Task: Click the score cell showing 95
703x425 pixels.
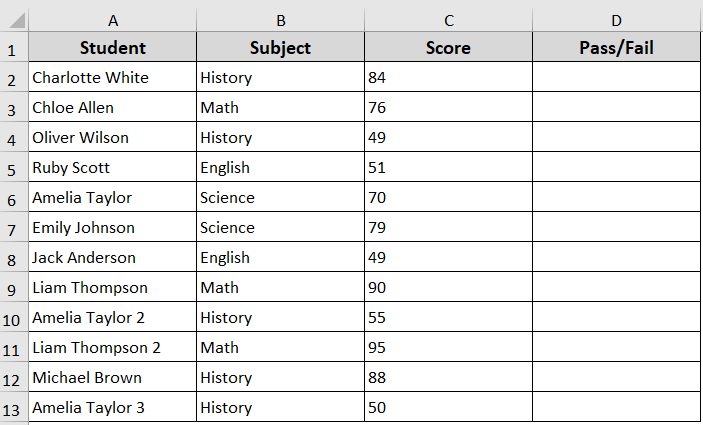Action: point(448,348)
